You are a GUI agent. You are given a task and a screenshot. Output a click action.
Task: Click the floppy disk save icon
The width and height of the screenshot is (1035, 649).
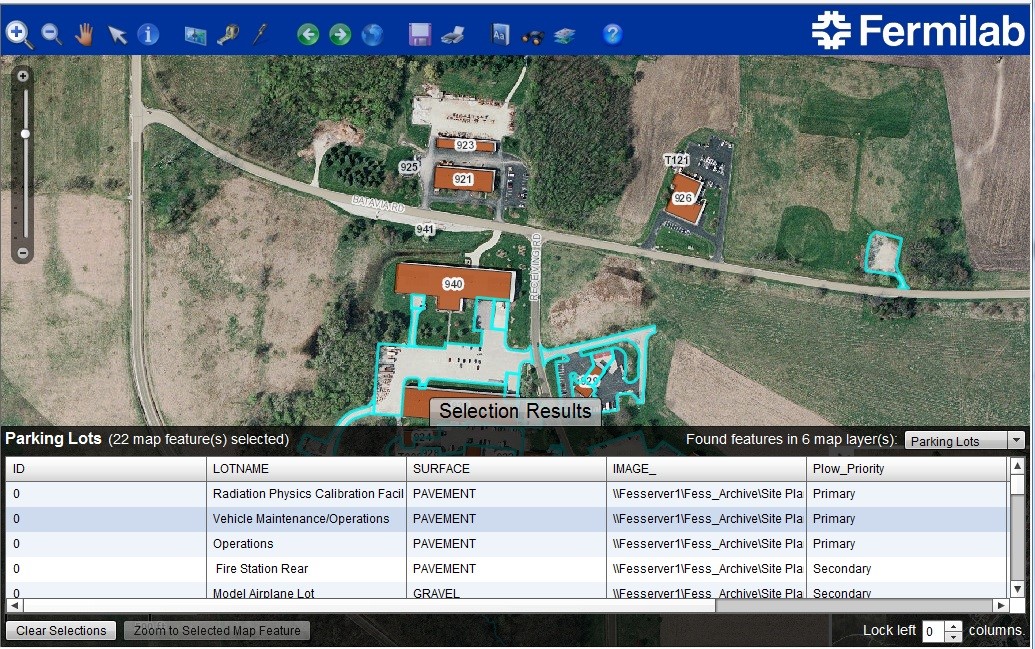pyautogui.click(x=420, y=34)
